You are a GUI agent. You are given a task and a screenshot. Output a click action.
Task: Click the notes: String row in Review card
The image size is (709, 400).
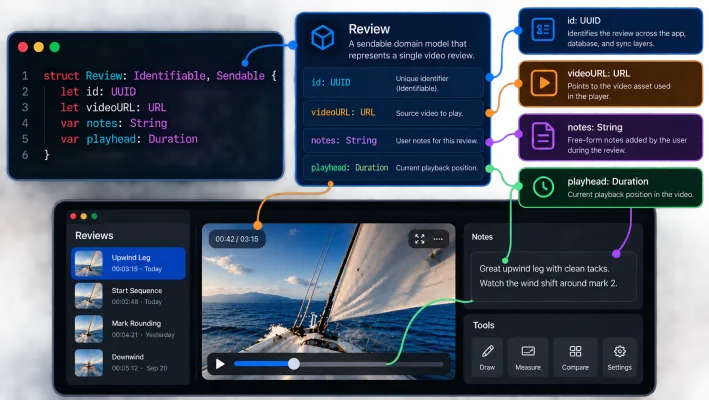click(x=393, y=140)
